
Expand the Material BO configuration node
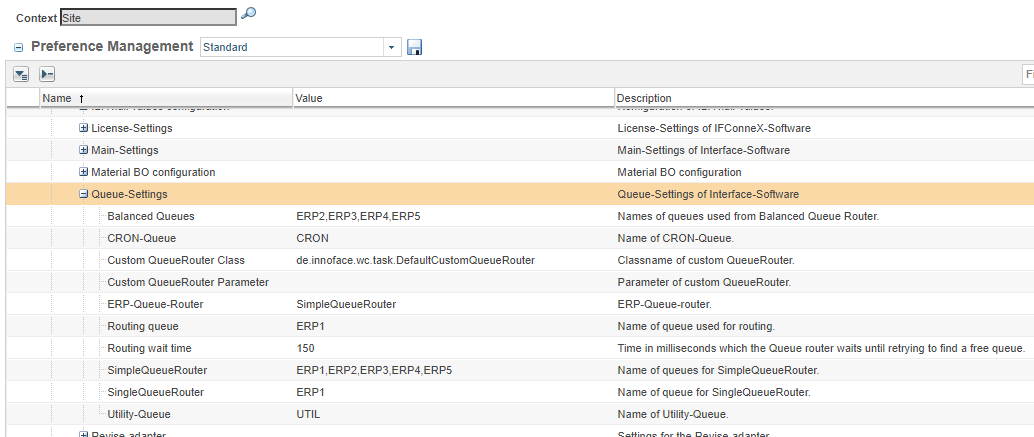(84, 173)
